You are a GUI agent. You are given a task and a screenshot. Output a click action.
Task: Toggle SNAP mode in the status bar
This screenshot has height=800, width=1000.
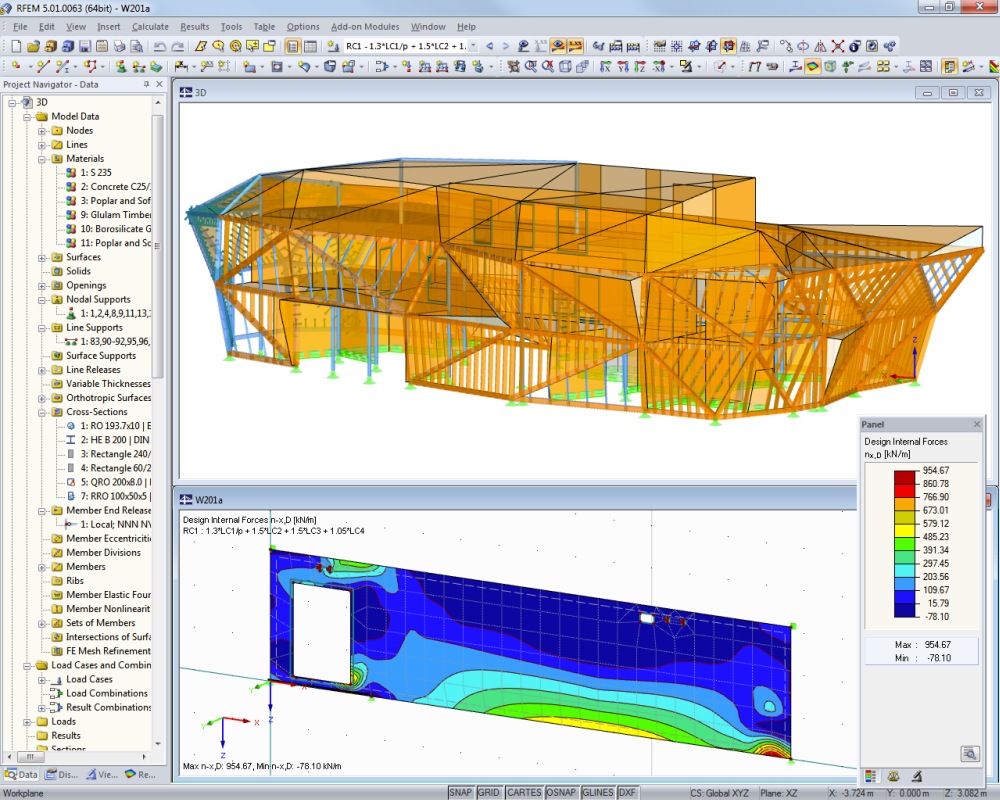460,791
